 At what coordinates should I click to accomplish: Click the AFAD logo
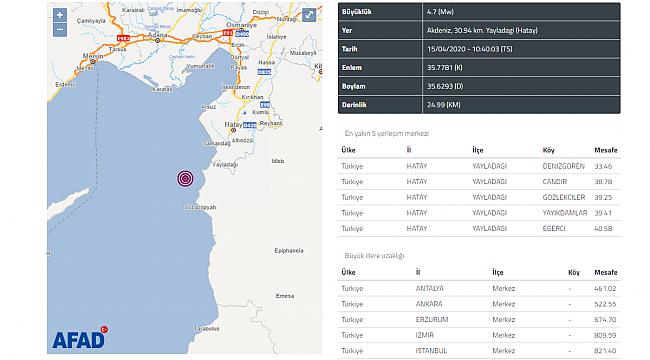pyautogui.click(x=80, y=338)
